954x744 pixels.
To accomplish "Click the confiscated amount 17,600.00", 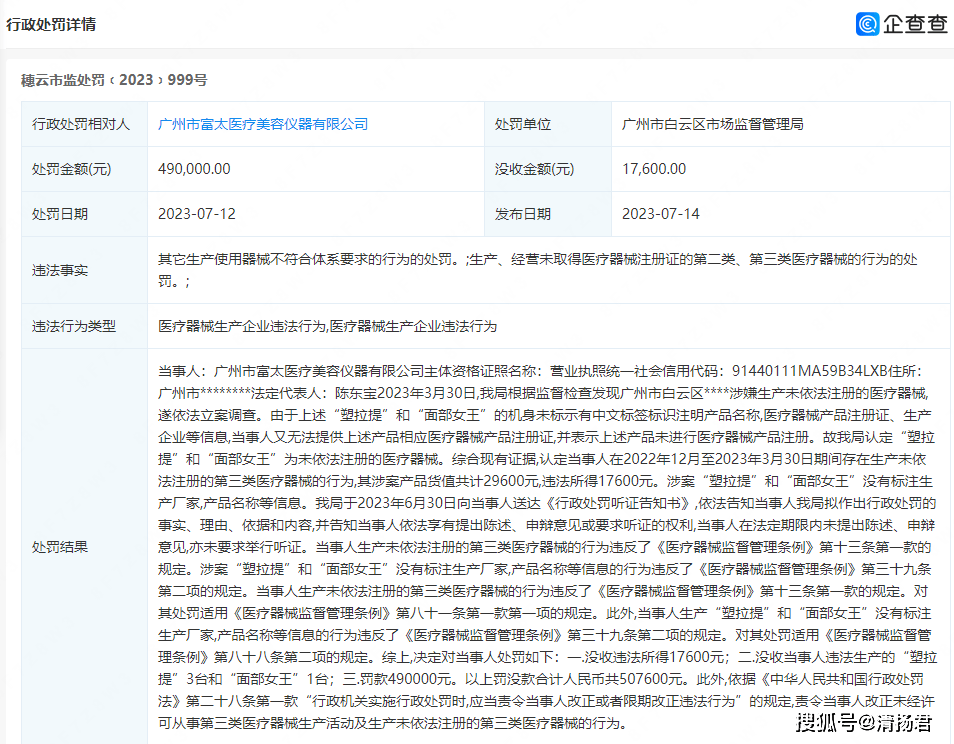I will pyautogui.click(x=654, y=169).
